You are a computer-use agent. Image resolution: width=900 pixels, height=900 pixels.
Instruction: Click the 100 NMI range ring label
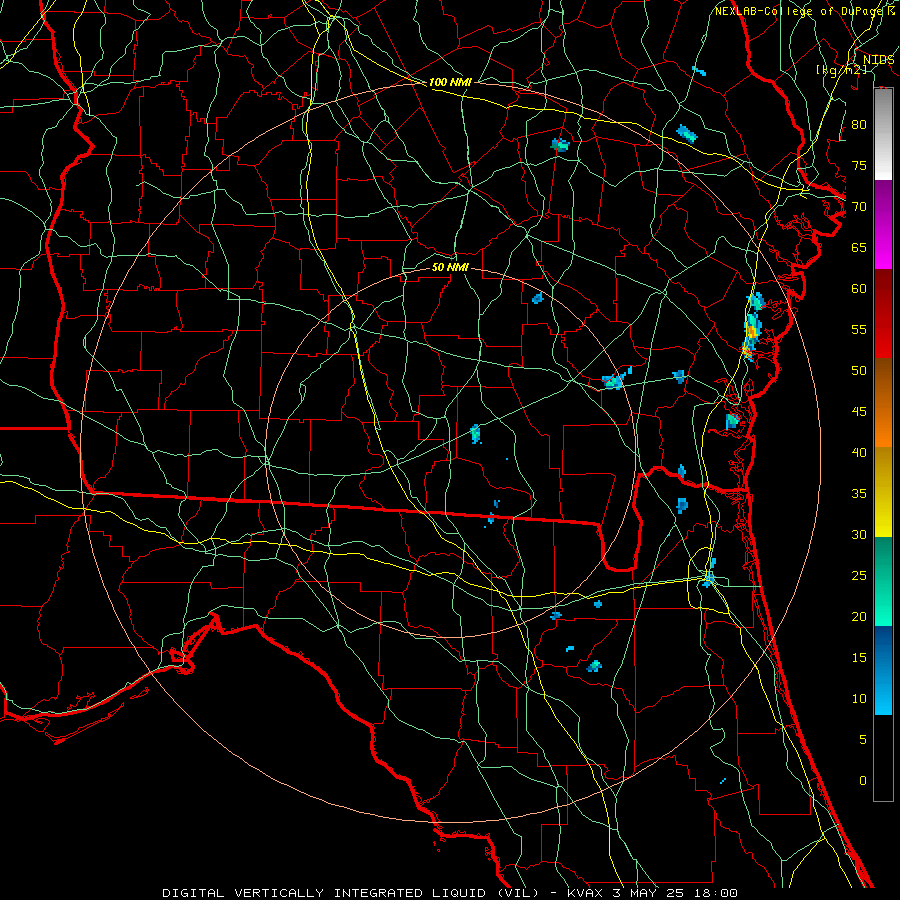click(x=450, y=82)
